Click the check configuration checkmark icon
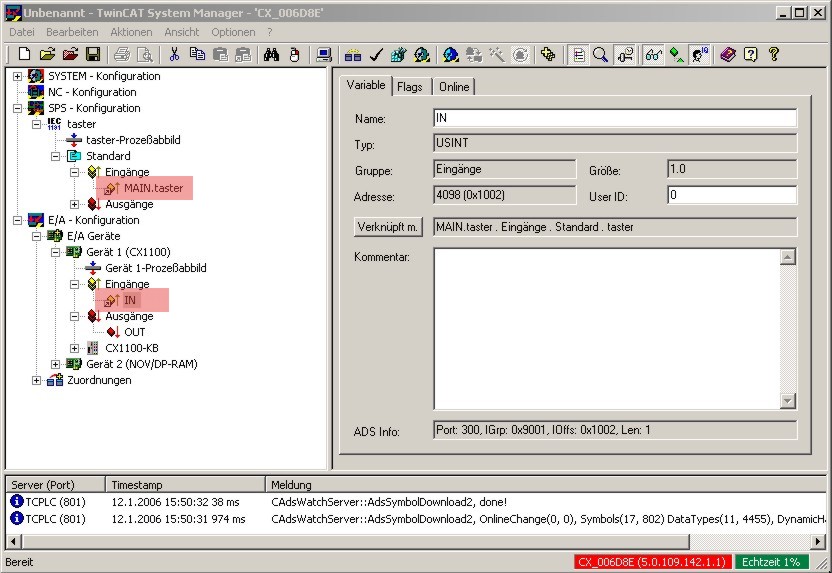Image resolution: width=832 pixels, height=573 pixels. tap(376, 55)
